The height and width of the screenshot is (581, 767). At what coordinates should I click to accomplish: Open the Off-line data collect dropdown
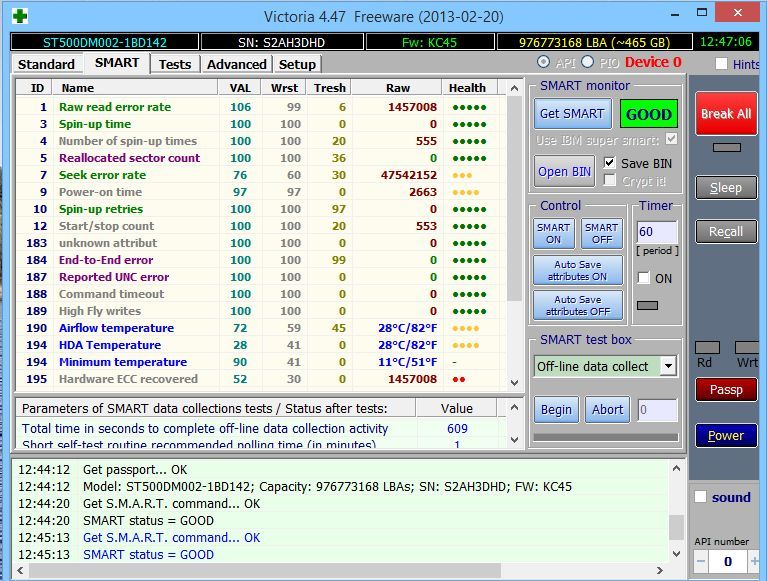(x=668, y=366)
